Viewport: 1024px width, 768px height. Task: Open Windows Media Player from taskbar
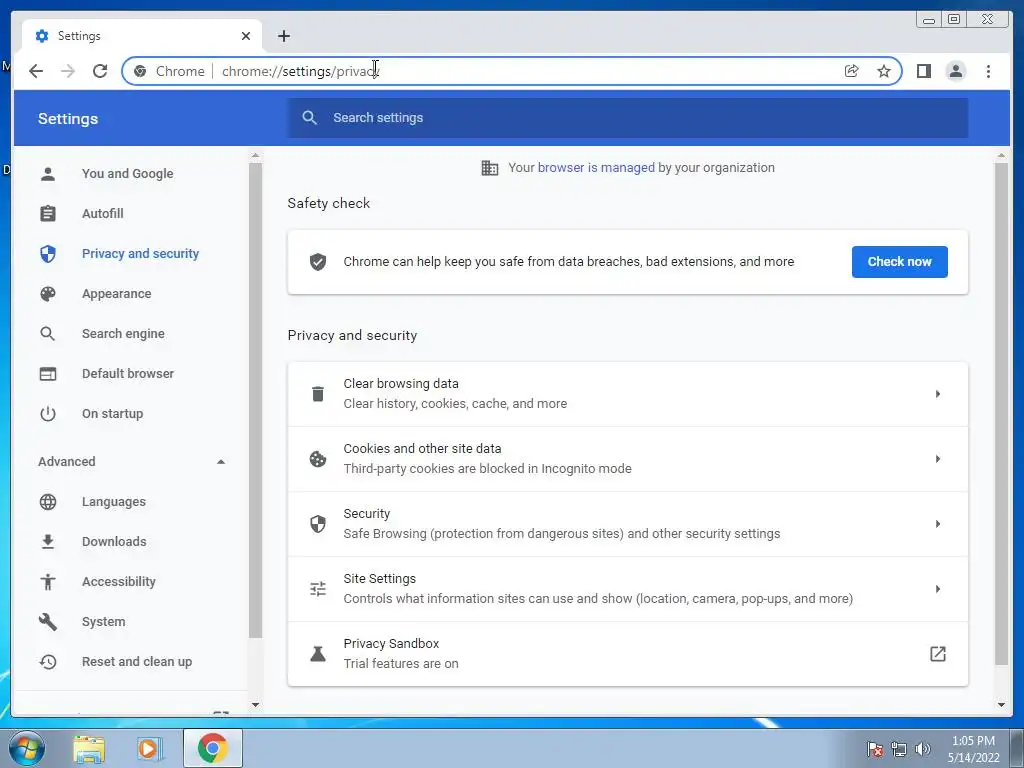pos(149,749)
